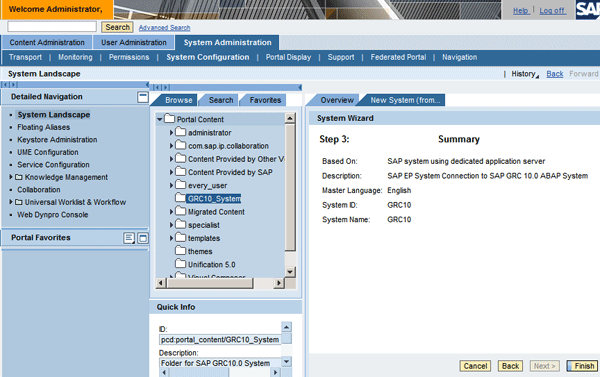Screen dimensions: 600x377
Task: Click the administrator folder icon
Action: point(181,132)
